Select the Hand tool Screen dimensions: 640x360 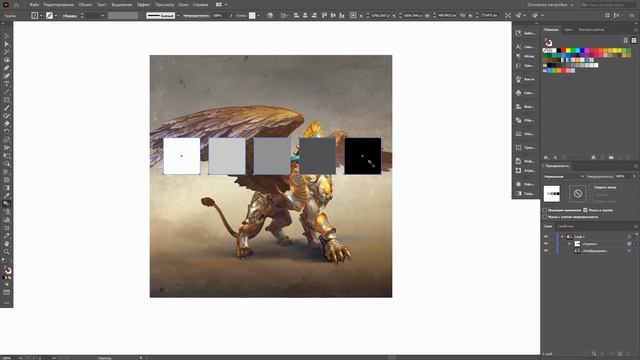[x=7, y=244]
